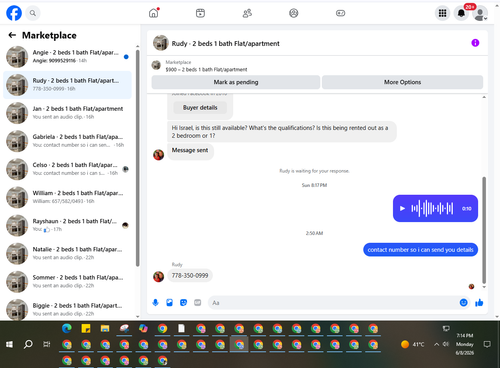
Task: Click the voice clip microphone icon
Action: click(x=155, y=303)
